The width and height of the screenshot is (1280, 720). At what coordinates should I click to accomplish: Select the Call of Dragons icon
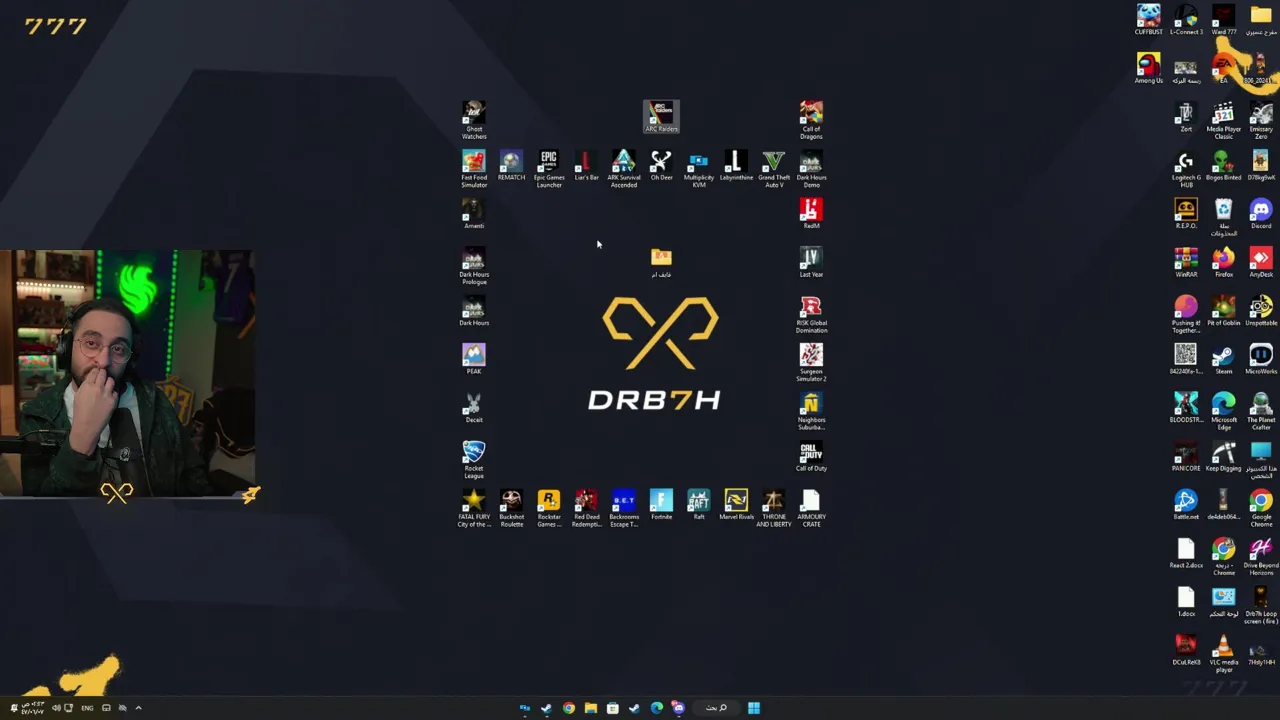coord(811,120)
